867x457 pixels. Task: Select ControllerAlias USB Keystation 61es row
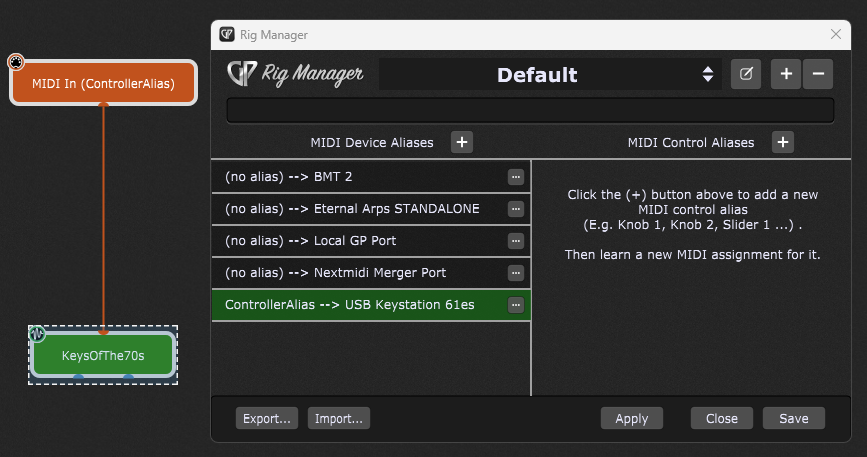pyautogui.click(x=360, y=305)
